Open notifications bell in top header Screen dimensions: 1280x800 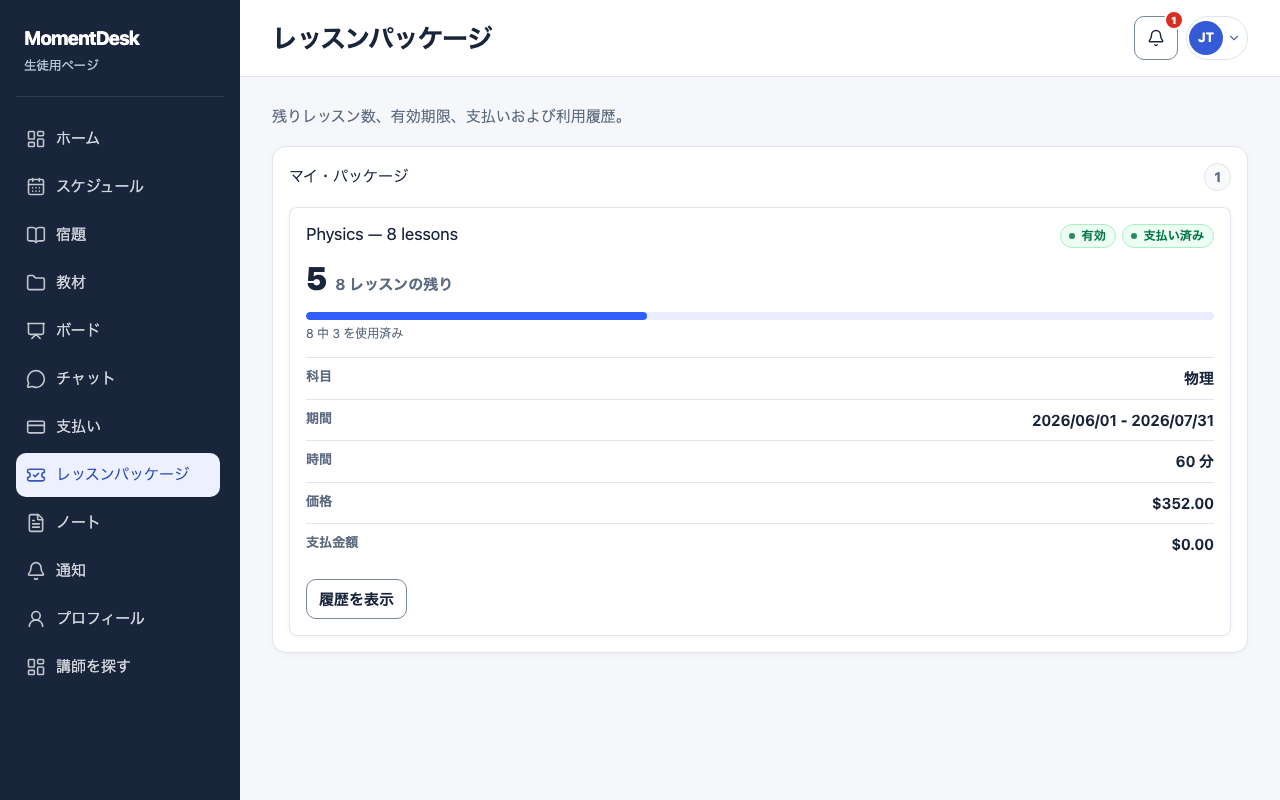[x=1156, y=38]
